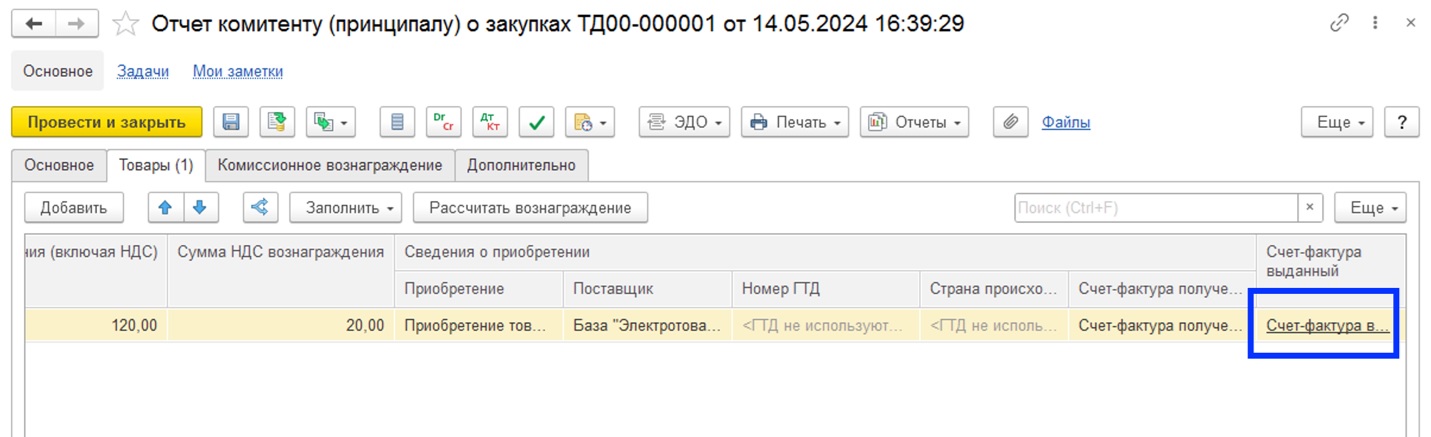Switch to Комиссионное вознаграждение tab

click(x=330, y=165)
